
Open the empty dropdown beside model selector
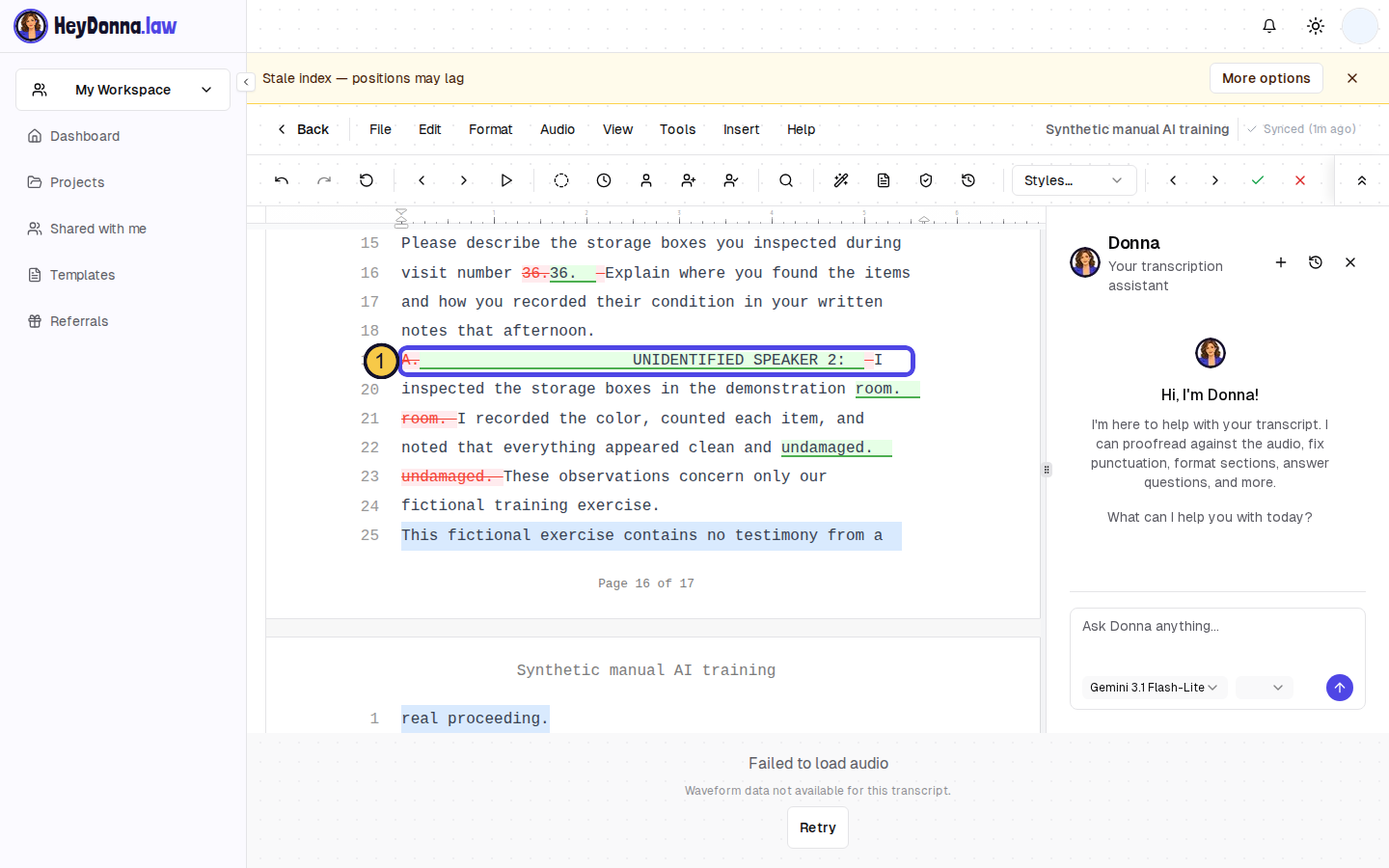1265,688
